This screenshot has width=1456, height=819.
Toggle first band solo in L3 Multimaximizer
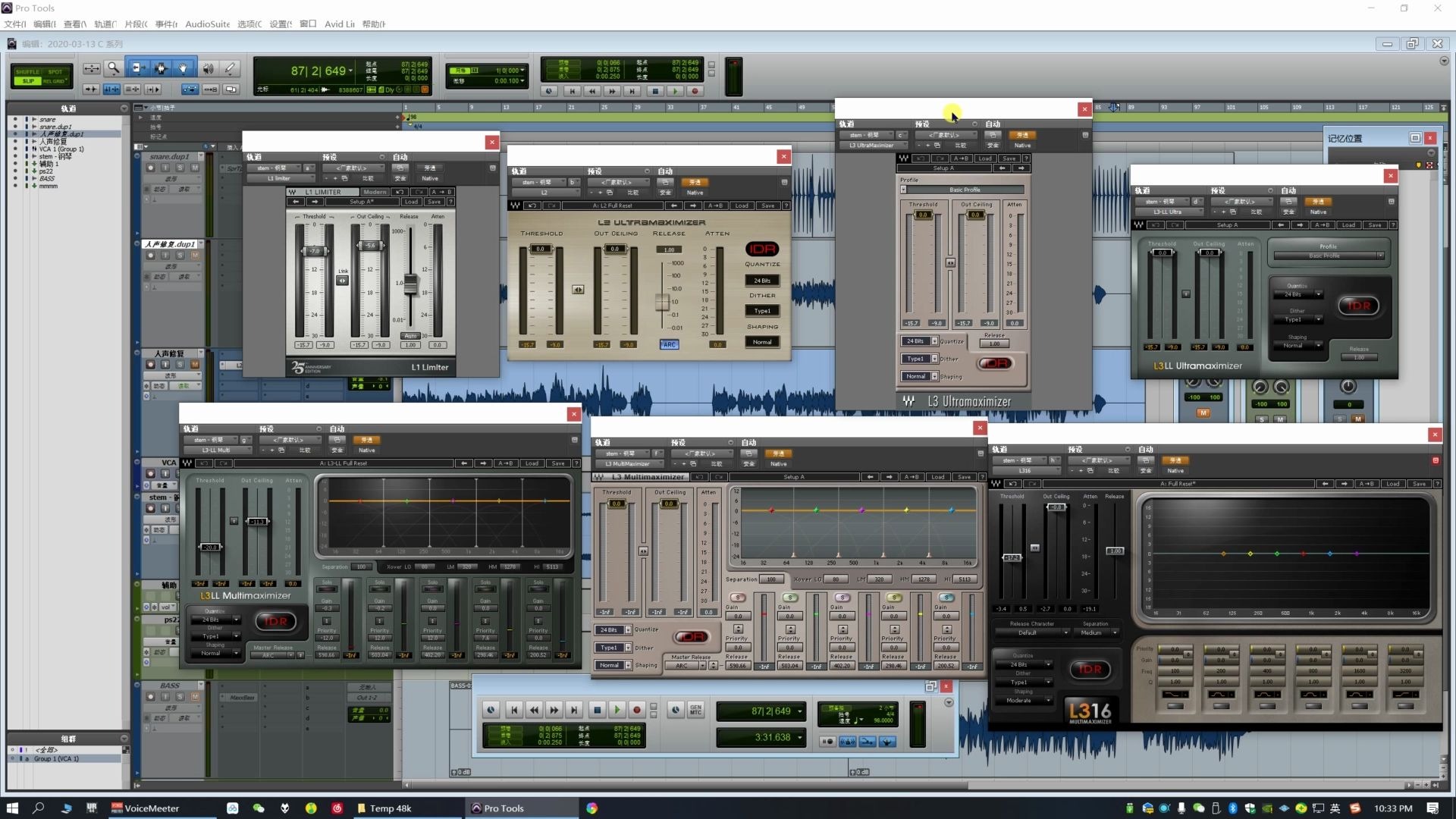[736, 598]
